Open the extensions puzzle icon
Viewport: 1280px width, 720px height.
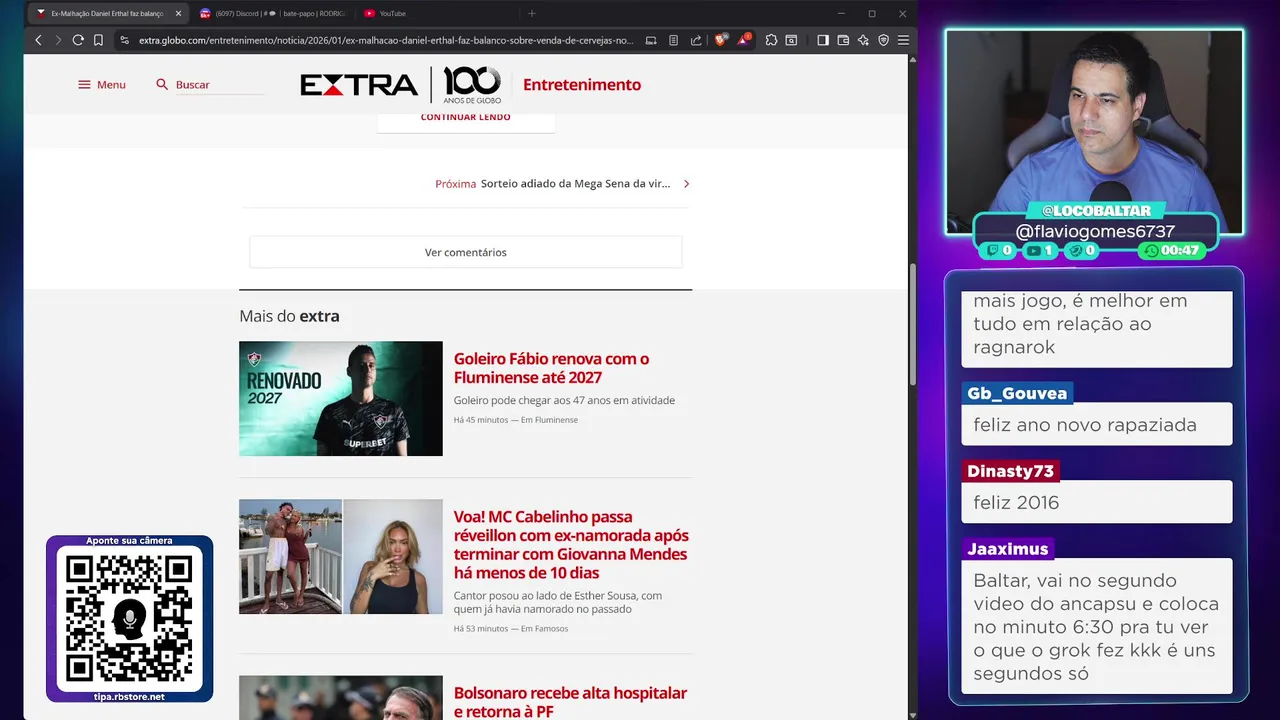pyautogui.click(x=771, y=40)
